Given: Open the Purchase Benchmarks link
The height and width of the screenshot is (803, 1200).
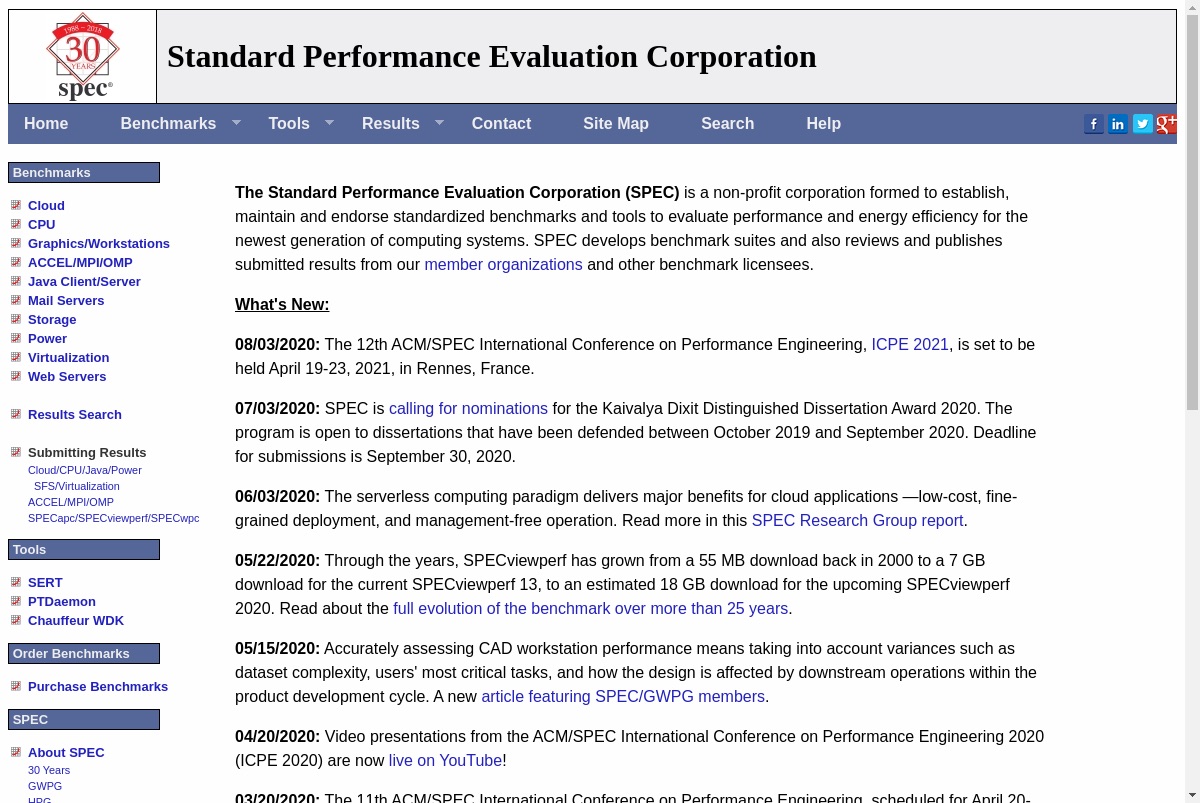Looking at the screenshot, I should click(x=98, y=686).
